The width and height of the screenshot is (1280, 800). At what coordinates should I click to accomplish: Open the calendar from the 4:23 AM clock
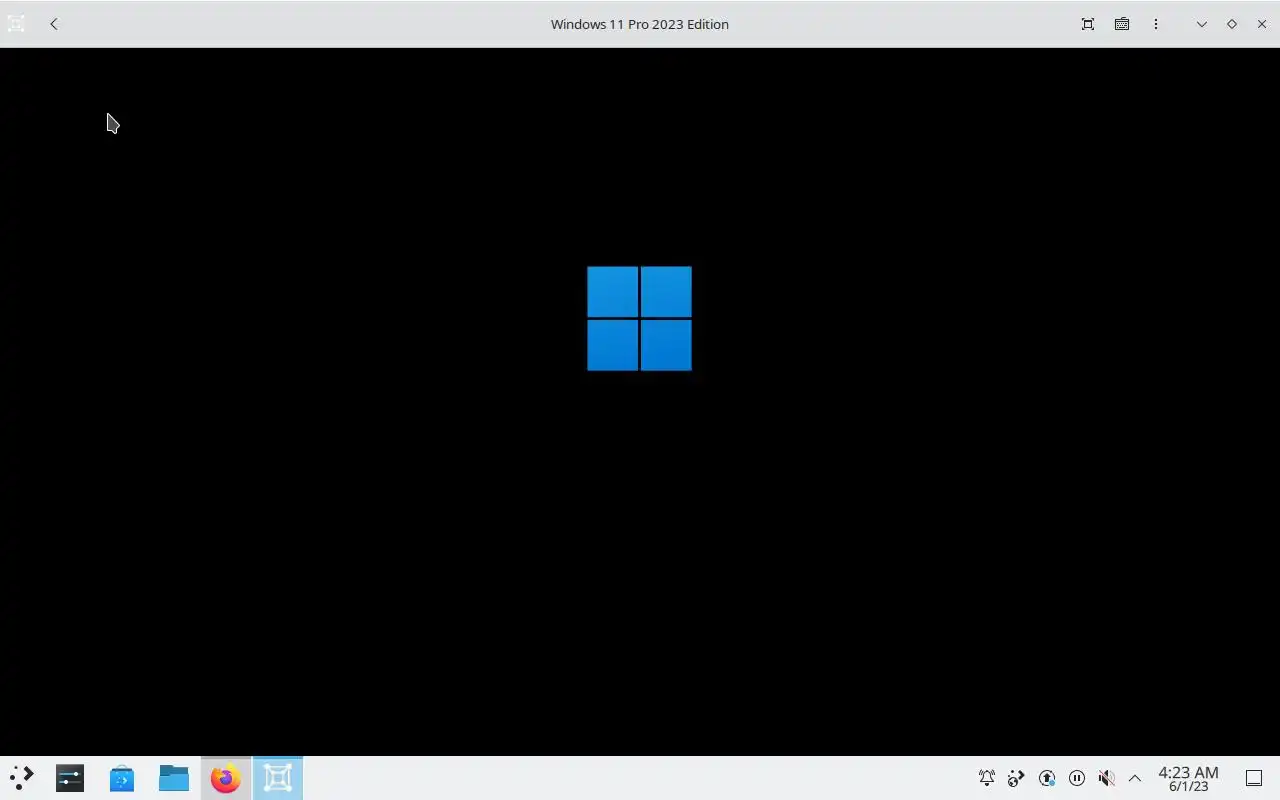point(1188,778)
